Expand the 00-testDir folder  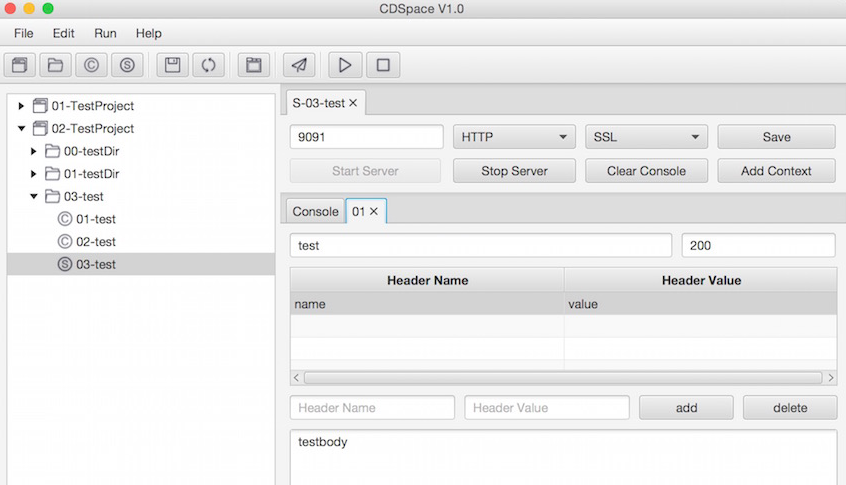[33, 151]
